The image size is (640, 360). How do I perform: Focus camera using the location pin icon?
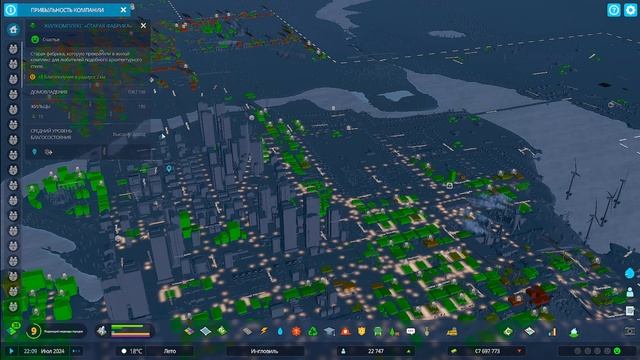coord(35,152)
